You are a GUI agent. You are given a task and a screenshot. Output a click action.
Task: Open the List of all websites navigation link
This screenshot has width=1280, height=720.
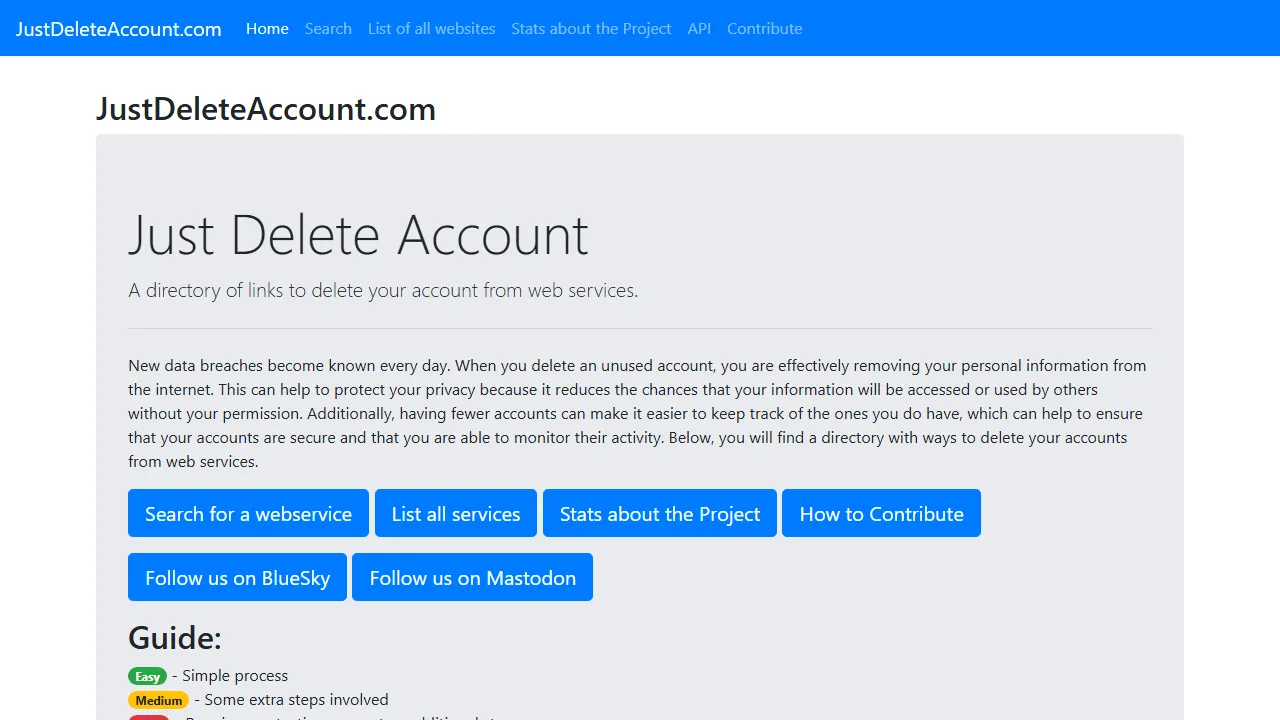[431, 29]
